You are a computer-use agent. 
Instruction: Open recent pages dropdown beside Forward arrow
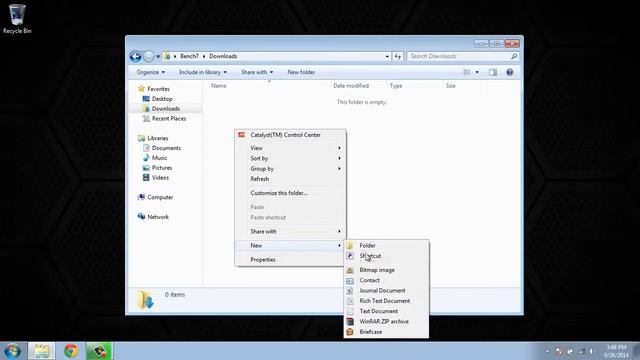tap(158, 57)
